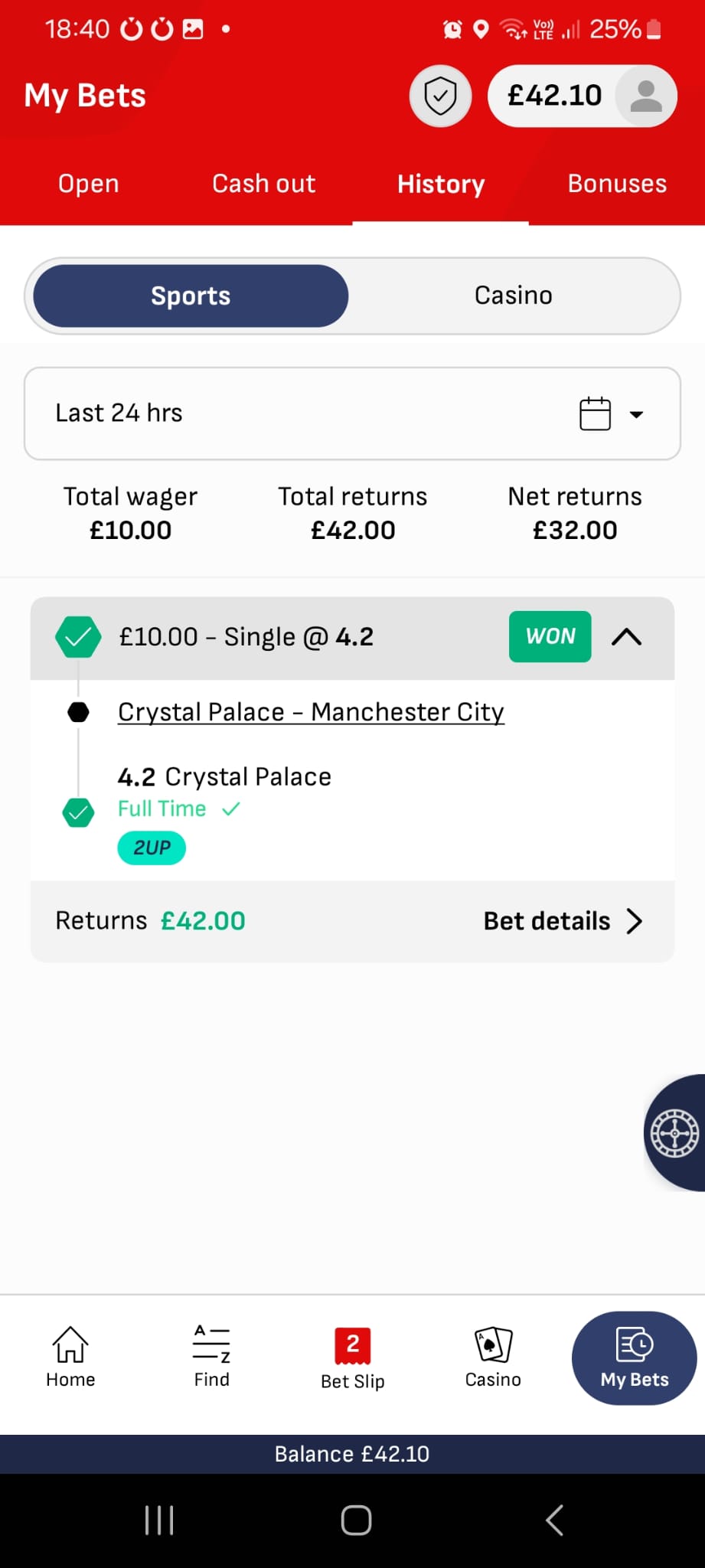Screen dimensions: 705x1568
Task: Tap the shield safer gambling icon
Action: [x=440, y=96]
